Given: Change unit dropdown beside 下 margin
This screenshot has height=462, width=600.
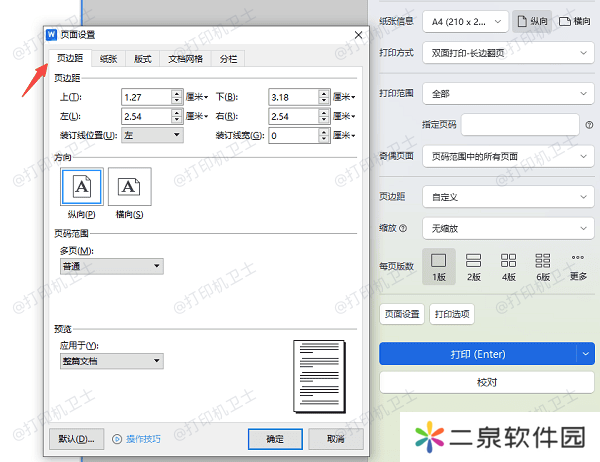Looking at the screenshot, I should (344, 97).
